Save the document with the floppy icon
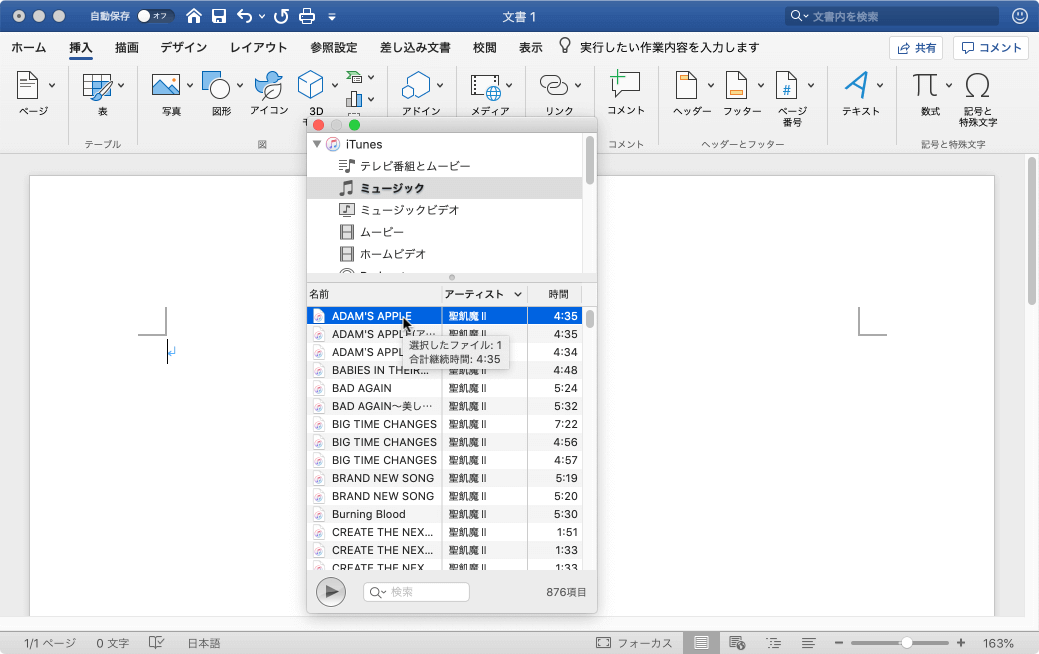The height and width of the screenshot is (654, 1039). click(219, 16)
